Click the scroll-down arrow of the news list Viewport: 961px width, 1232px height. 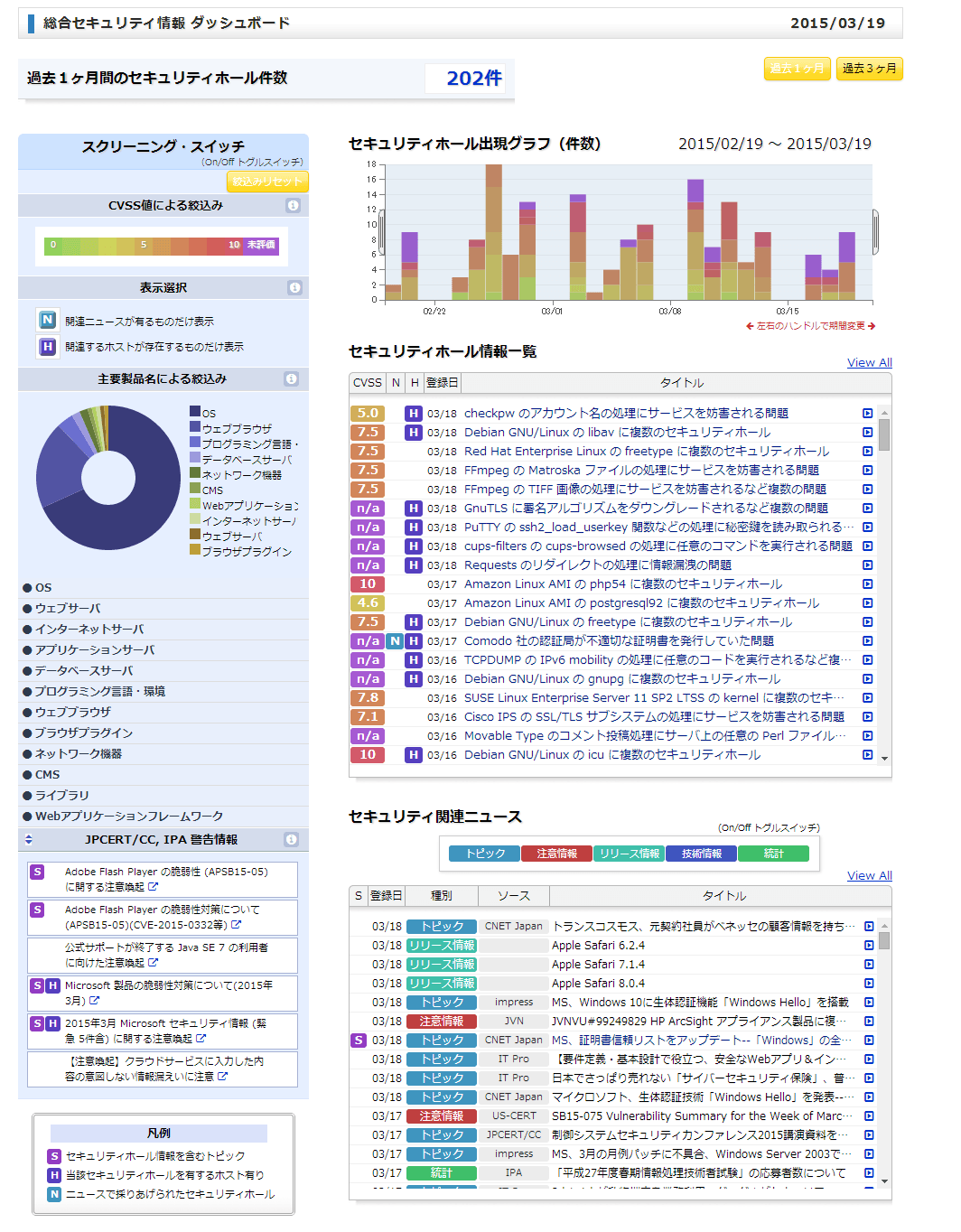coord(884,1181)
